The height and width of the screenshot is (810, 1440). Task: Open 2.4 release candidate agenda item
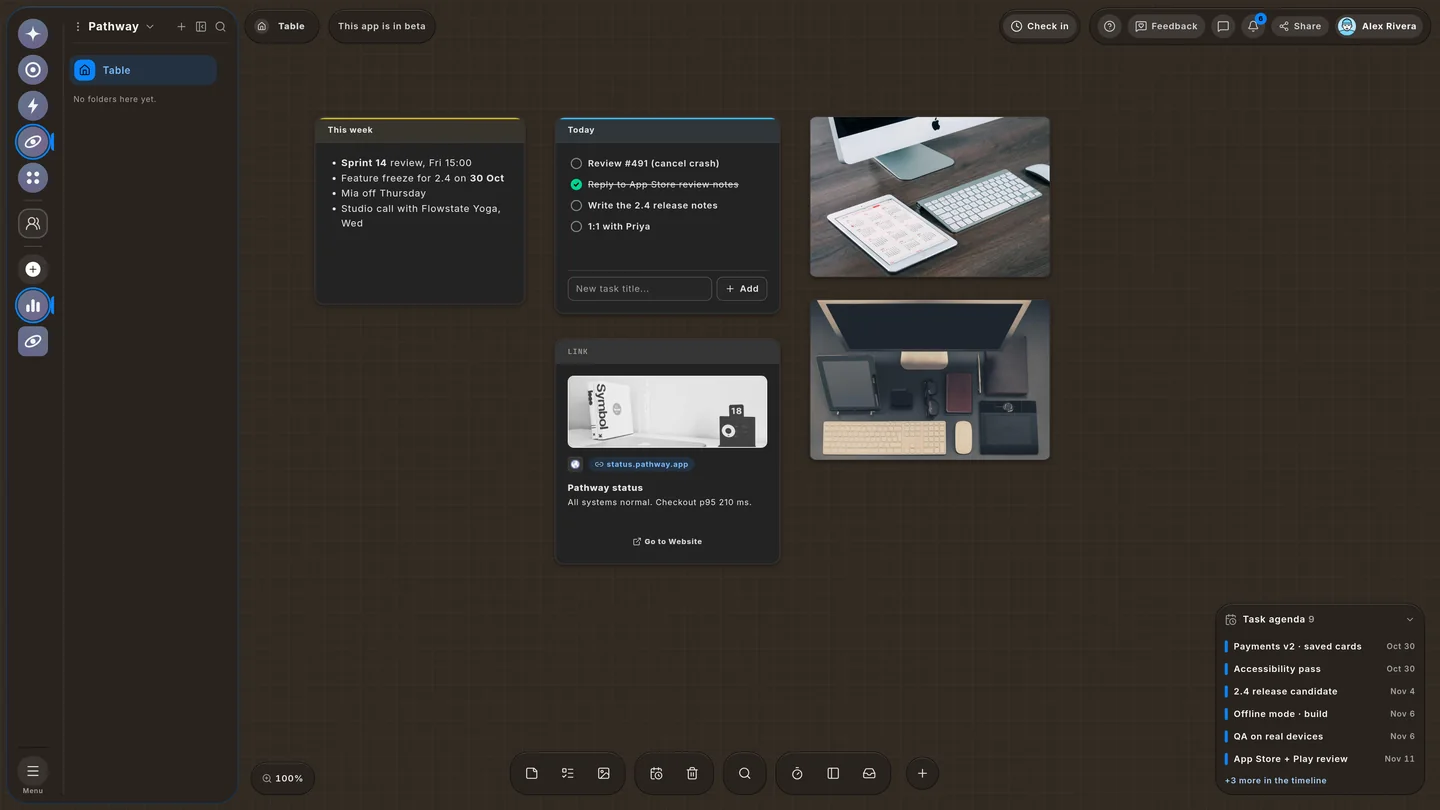(x=1320, y=692)
